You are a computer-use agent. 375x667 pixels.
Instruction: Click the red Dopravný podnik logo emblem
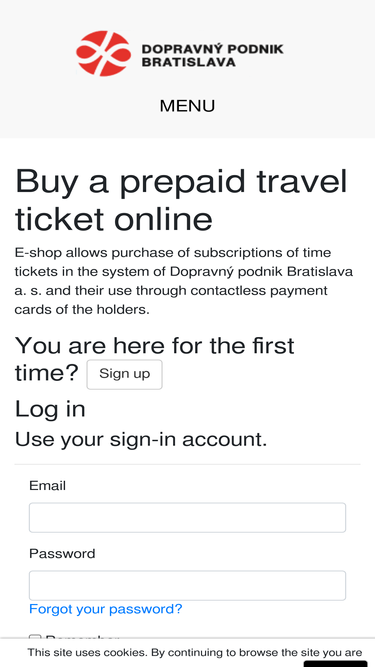(x=103, y=53)
